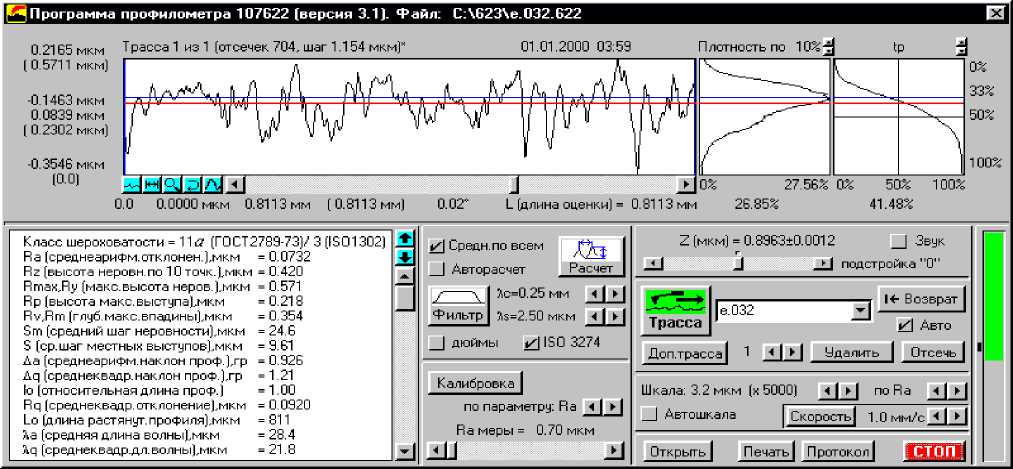The height and width of the screenshot is (469, 1013).
Task: Toggle ISO 3274 checkbox
Action: pyautogui.click(x=530, y=343)
